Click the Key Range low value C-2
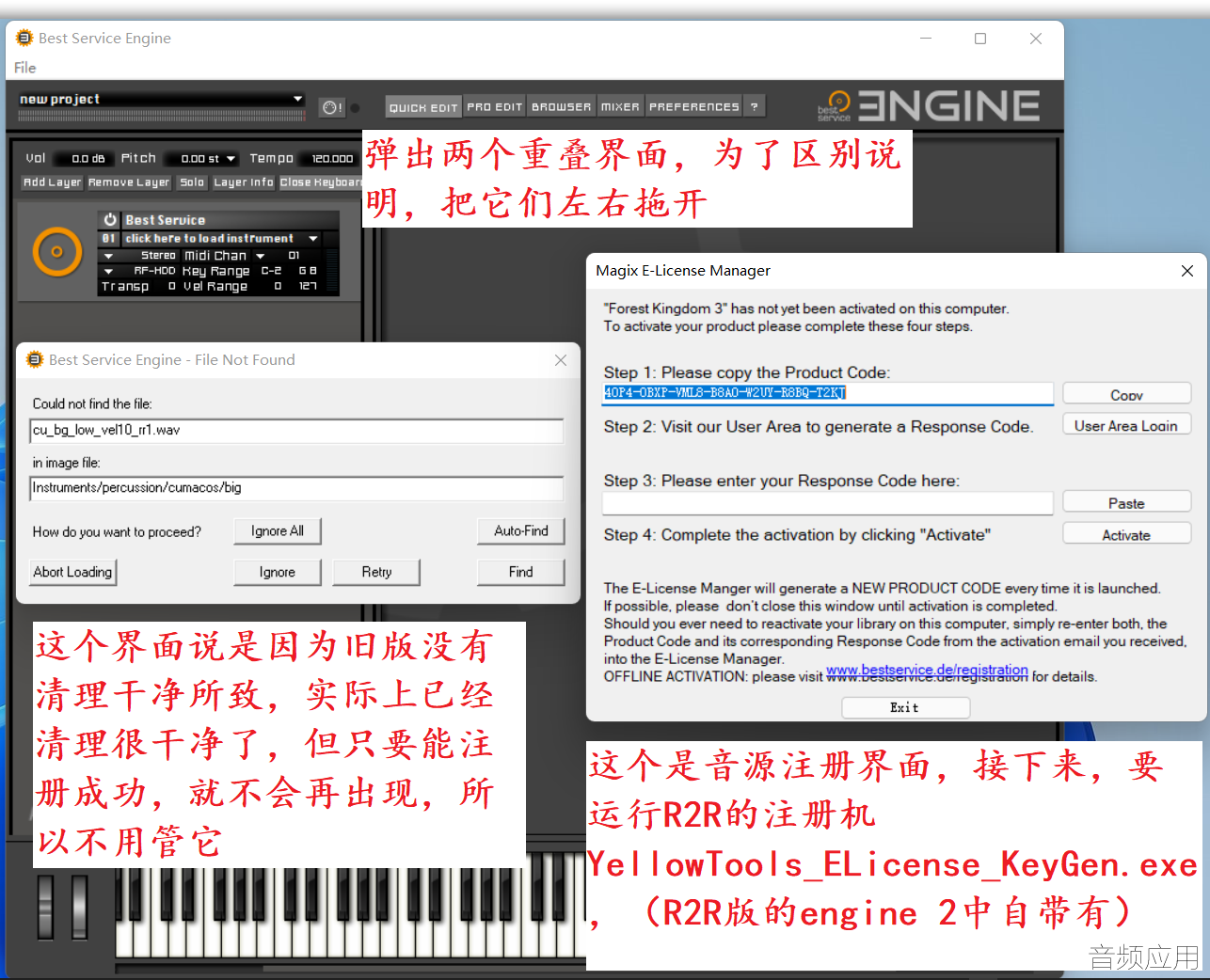The image size is (1210, 980). (271, 271)
